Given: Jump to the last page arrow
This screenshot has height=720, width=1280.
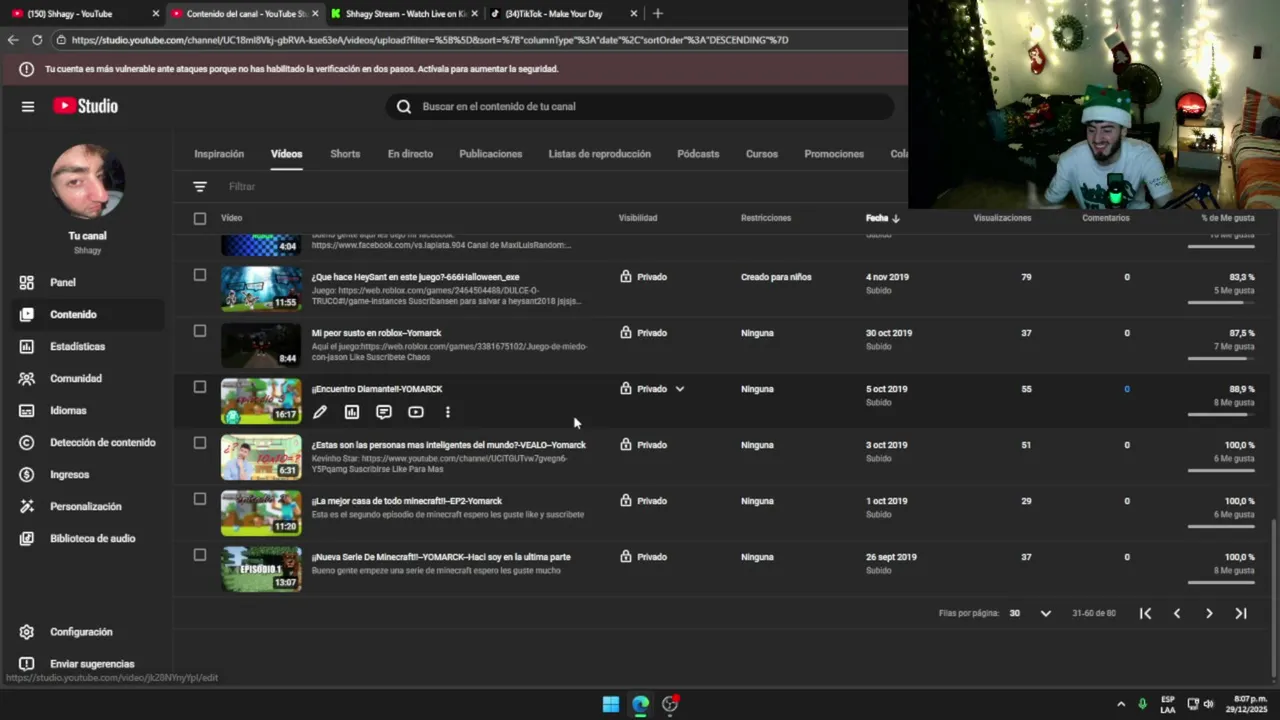Looking at the screenshot, I should 1241,613.
